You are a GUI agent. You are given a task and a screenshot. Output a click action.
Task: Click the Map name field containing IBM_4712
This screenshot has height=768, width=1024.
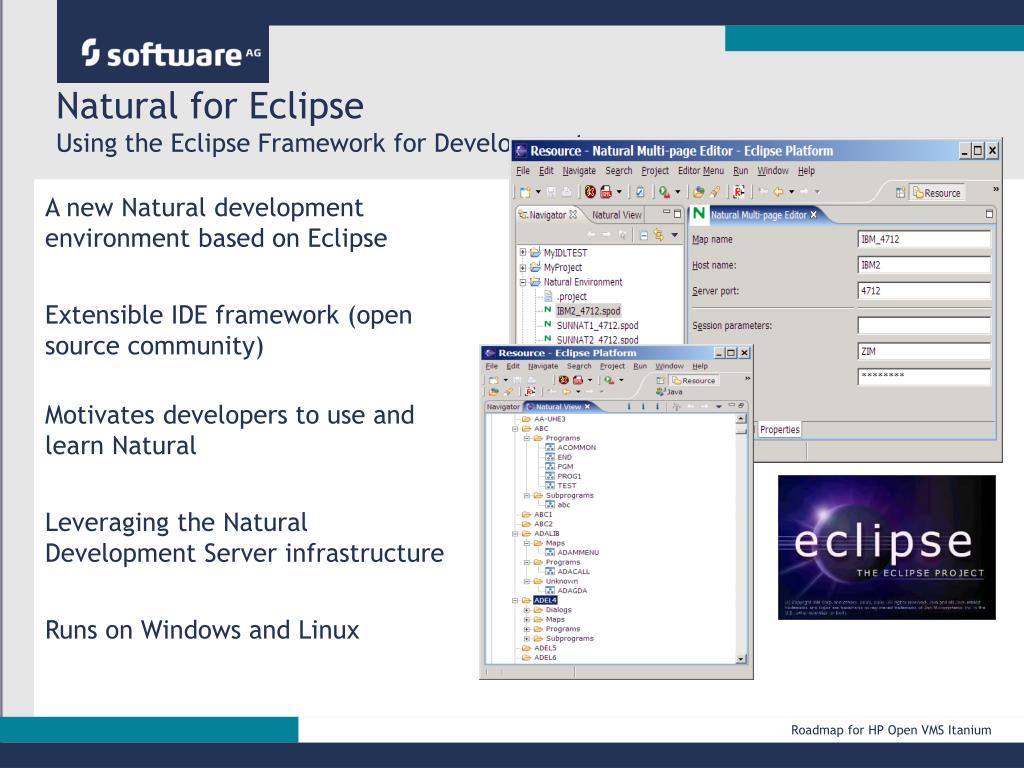pos(924,240)
